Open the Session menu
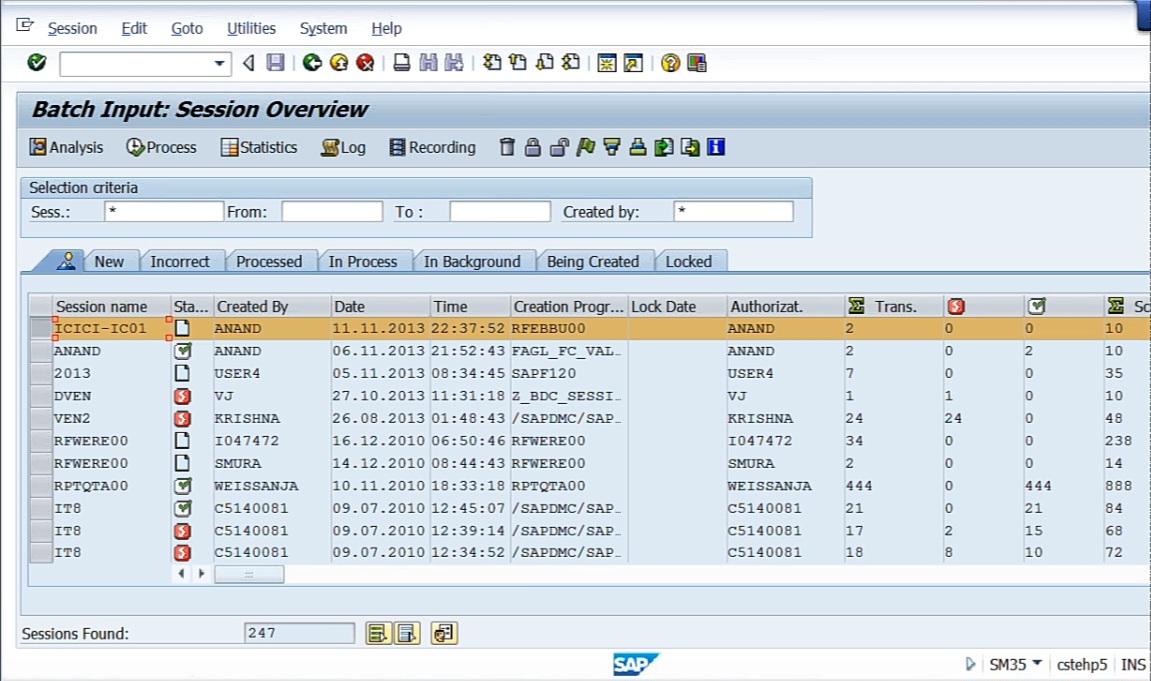The width and height of the screenshot is (1151, 681). 72,29
